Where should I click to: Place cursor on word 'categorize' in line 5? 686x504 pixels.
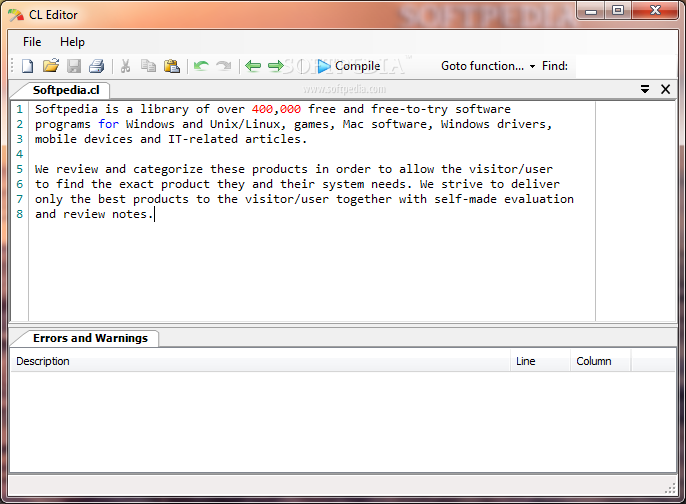click(x=168, y=169)
